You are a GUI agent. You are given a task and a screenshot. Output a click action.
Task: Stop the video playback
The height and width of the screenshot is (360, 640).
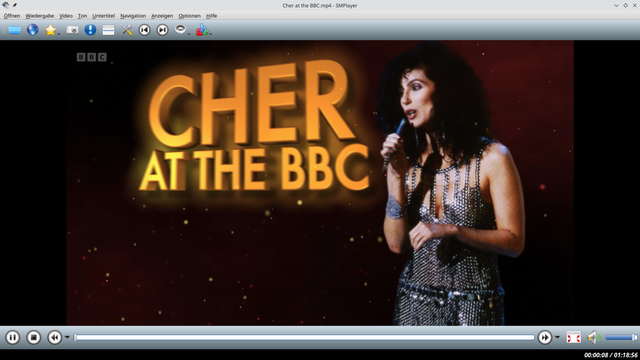(33, 338)
